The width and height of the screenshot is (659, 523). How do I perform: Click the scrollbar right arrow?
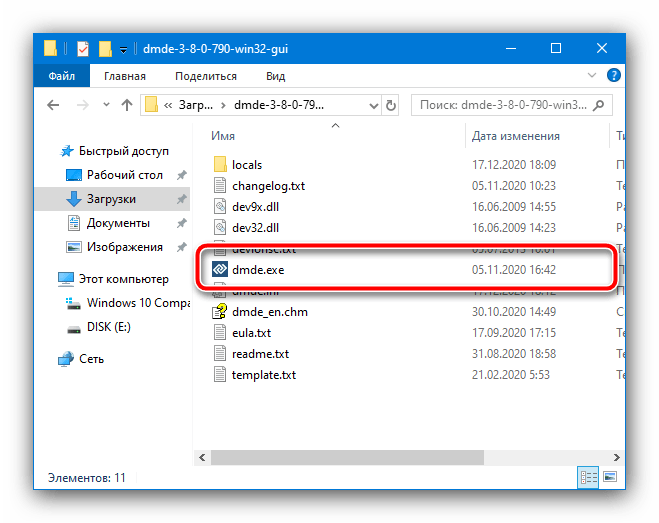(x=617, y=457)
